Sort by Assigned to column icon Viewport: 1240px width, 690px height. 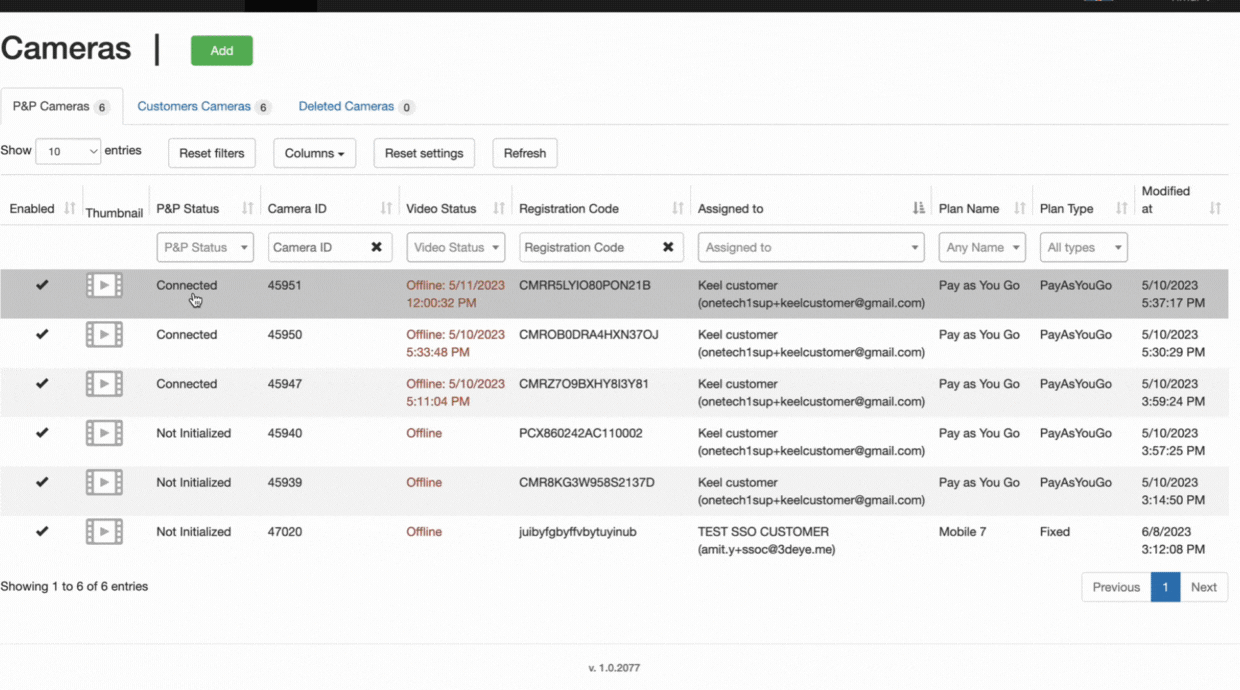(918, 209)
